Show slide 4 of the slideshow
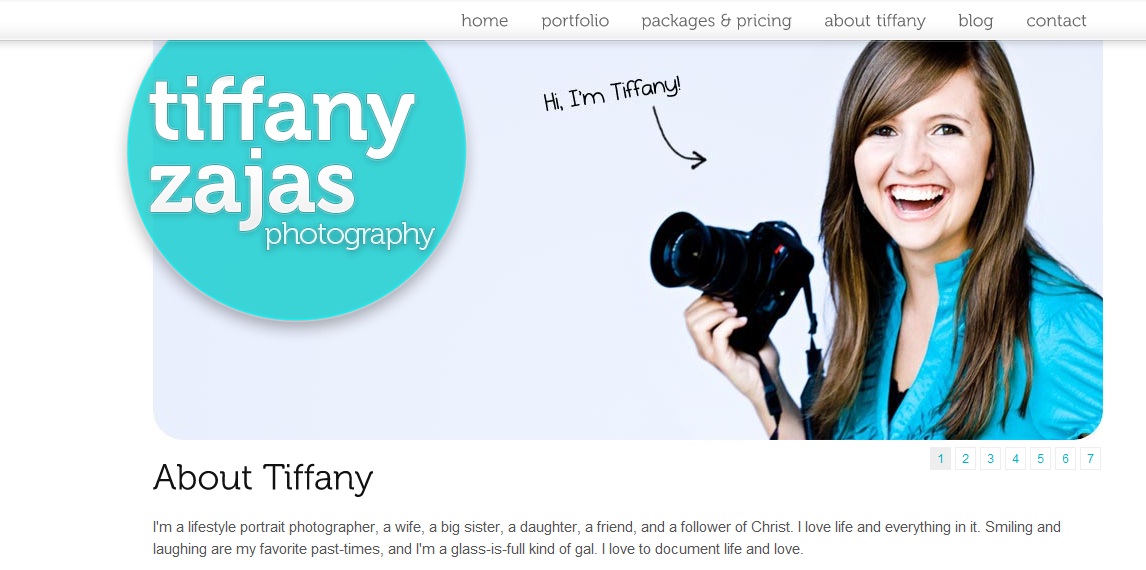The height and width of the screenshot is (570, 1146). point(1014,459)
